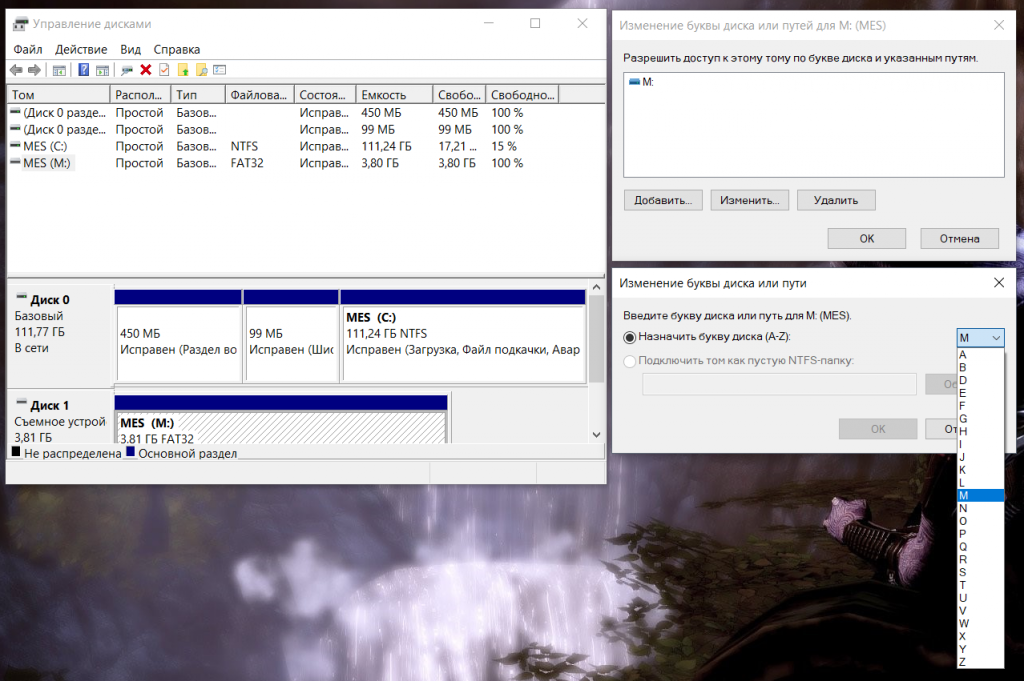Viewport: 1024px width, 681px height.
Task: Sort by the Состояние column header
Action: point(325,95)
